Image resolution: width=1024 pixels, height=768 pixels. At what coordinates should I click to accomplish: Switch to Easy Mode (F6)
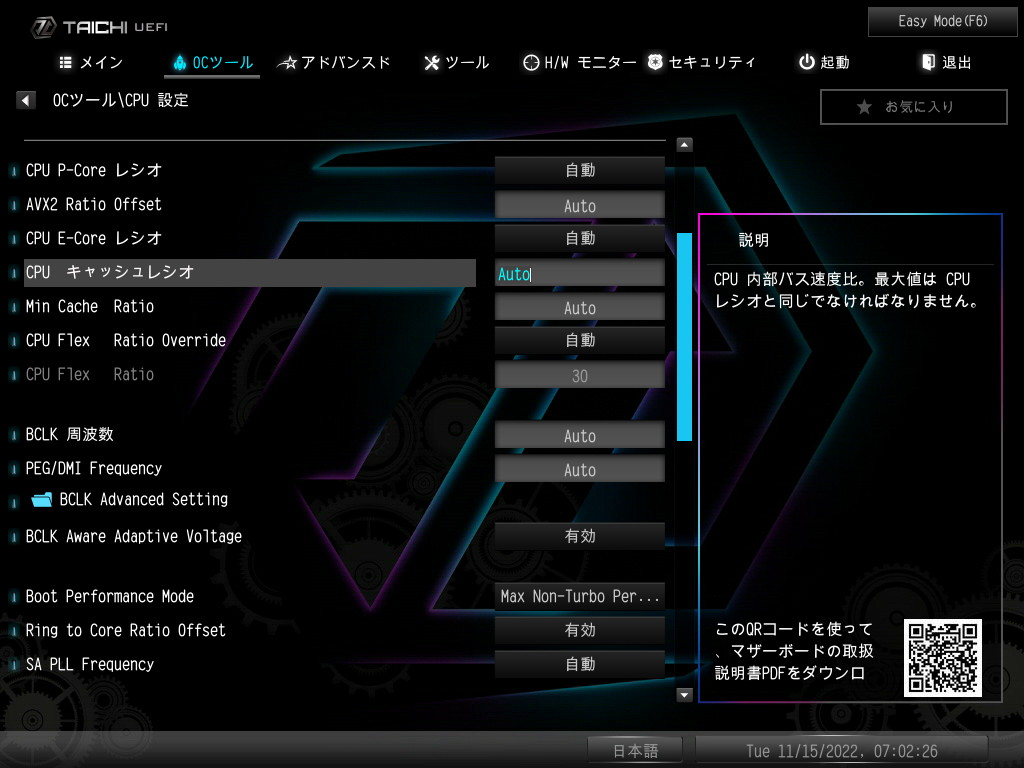942,22
